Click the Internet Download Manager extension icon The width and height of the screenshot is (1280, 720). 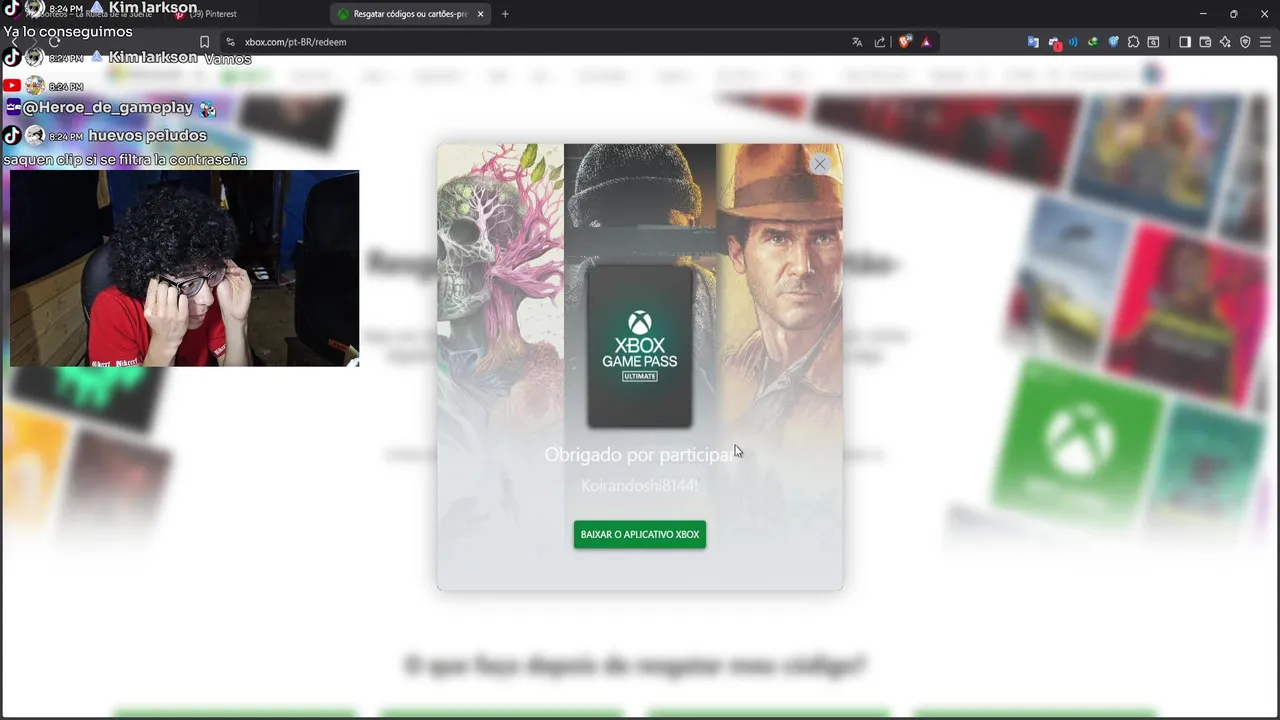pyautogui.click(x=1093, y=42)
